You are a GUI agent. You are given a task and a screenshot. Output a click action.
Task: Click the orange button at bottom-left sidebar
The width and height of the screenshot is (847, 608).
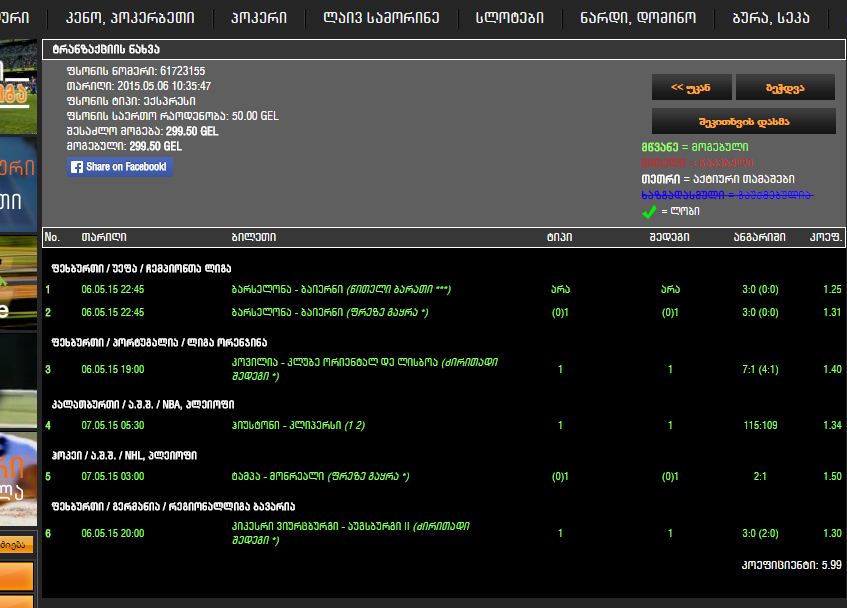click(17, 575)
